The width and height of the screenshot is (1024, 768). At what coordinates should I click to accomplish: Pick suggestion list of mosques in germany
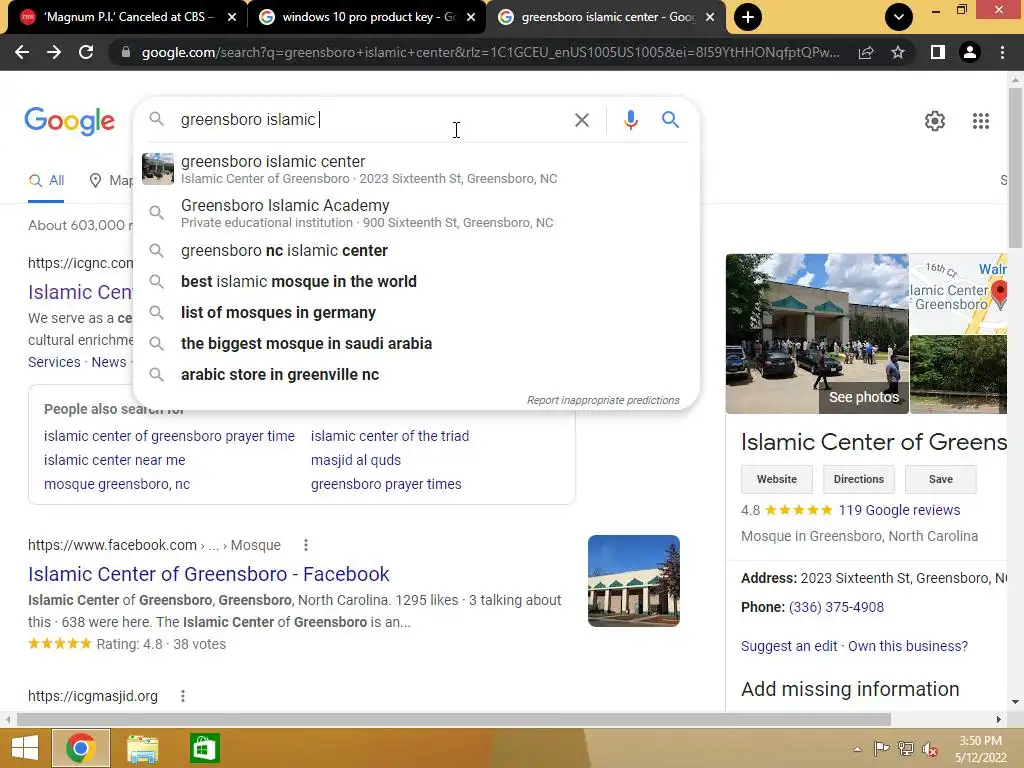tap(417, 313)
